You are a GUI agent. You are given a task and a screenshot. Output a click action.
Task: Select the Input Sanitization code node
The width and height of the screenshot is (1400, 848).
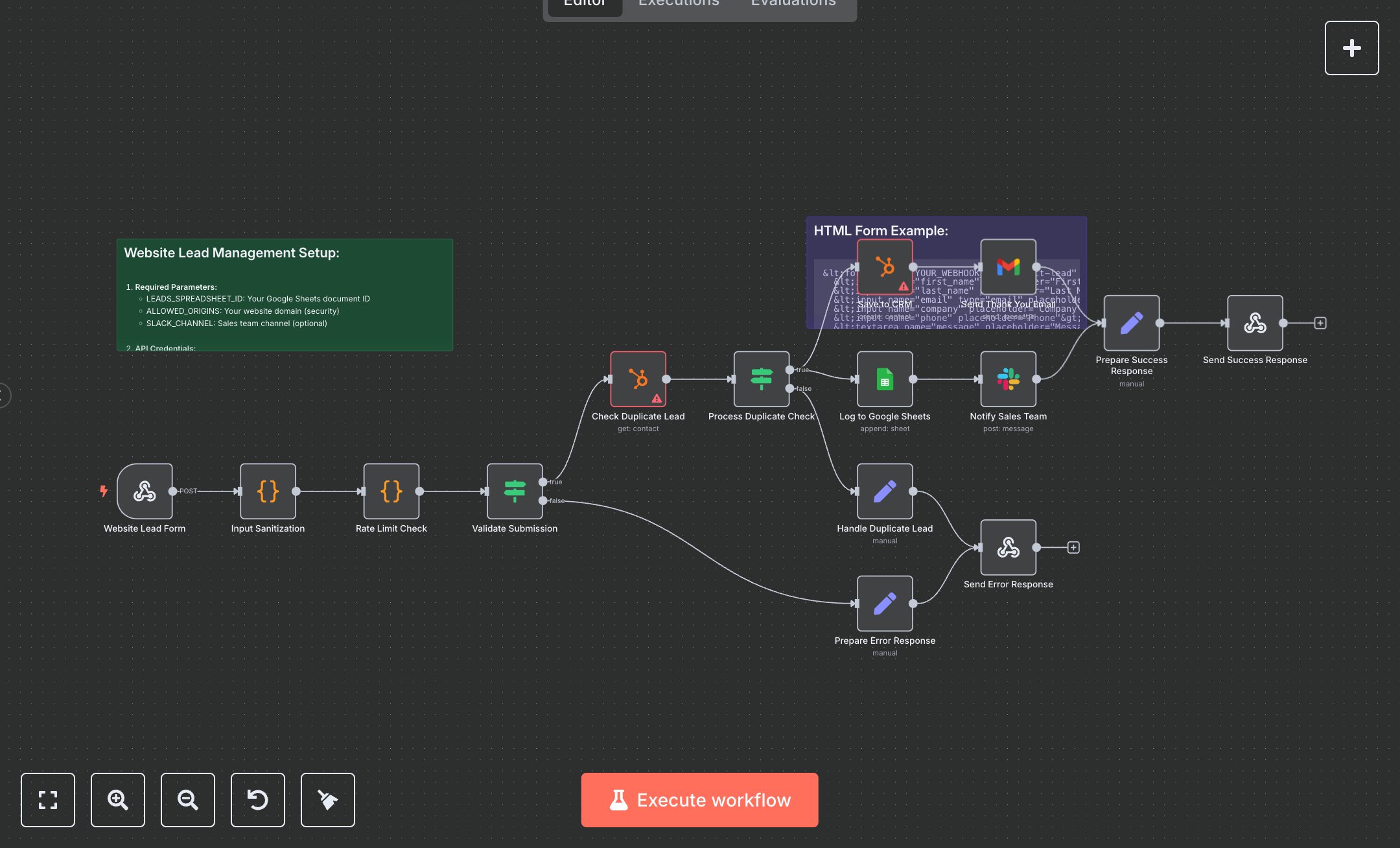coord(267,491)
